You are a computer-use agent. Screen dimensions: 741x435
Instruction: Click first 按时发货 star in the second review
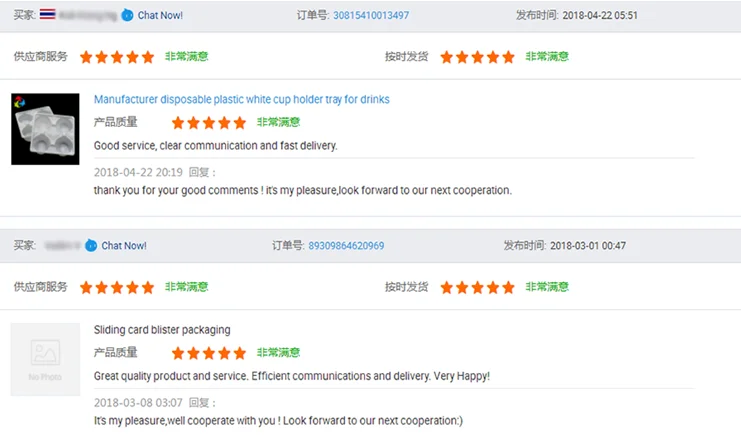[x=447, y=287]
